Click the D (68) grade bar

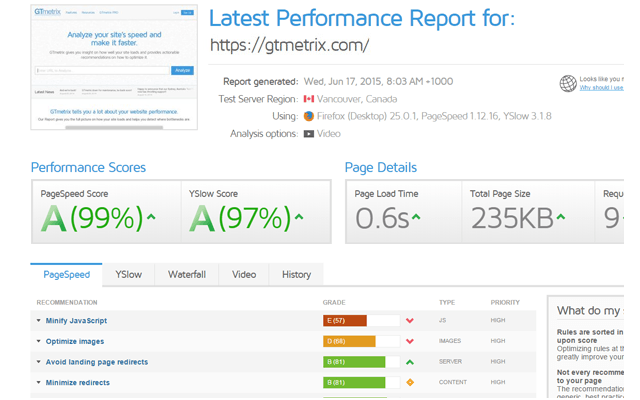click(361, 341)
